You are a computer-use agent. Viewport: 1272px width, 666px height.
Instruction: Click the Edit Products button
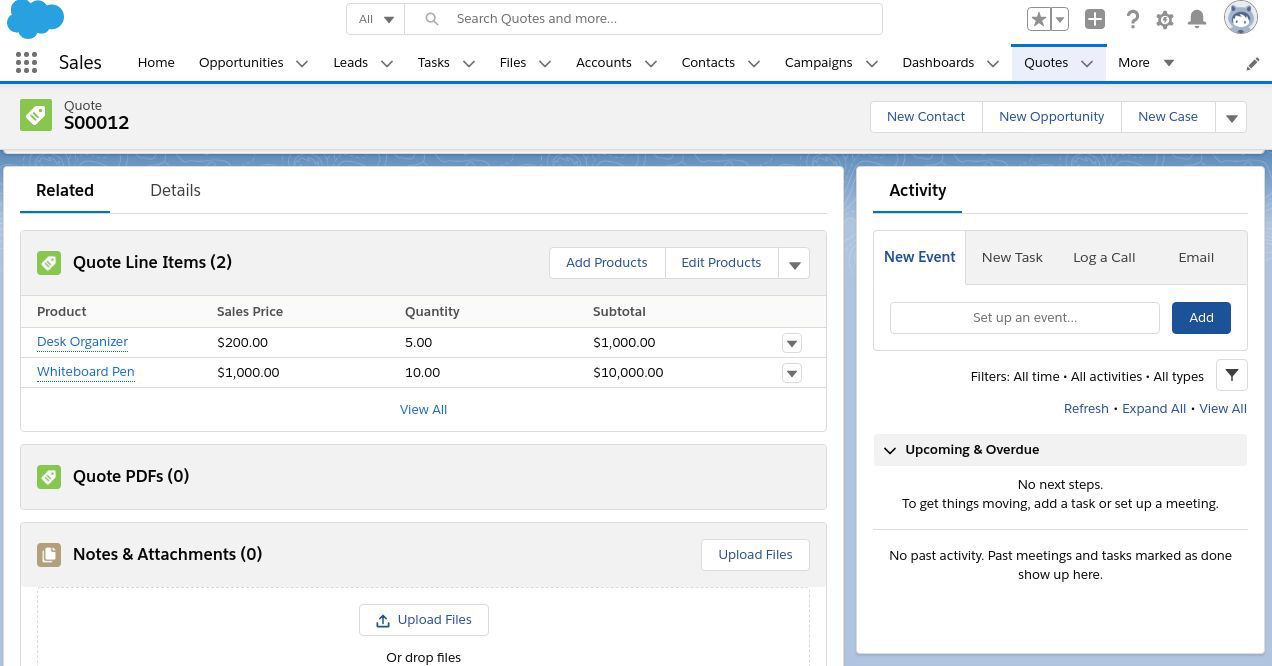tap(721, 262)
